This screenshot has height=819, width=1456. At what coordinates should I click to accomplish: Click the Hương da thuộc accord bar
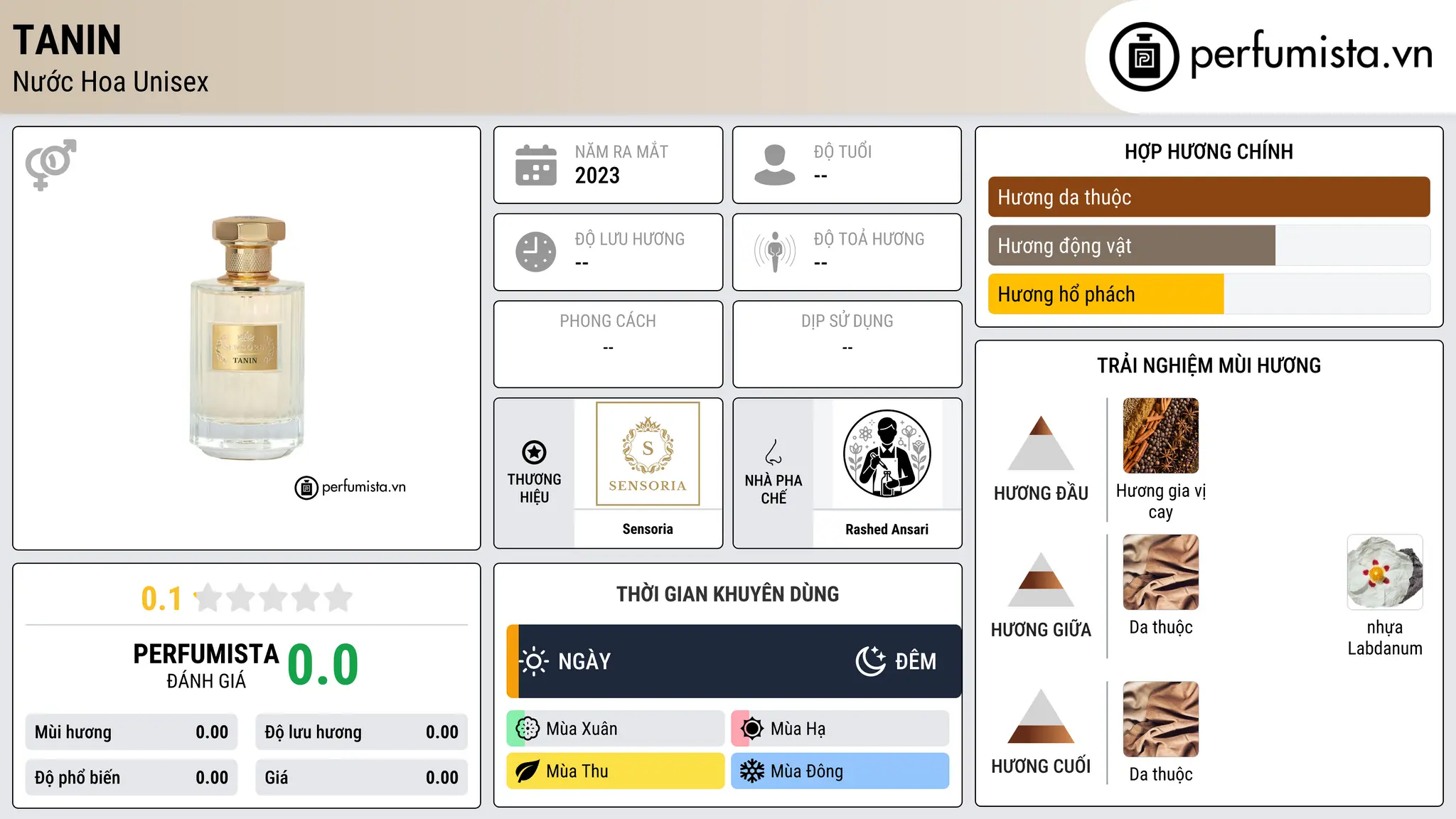(1209, 197)
